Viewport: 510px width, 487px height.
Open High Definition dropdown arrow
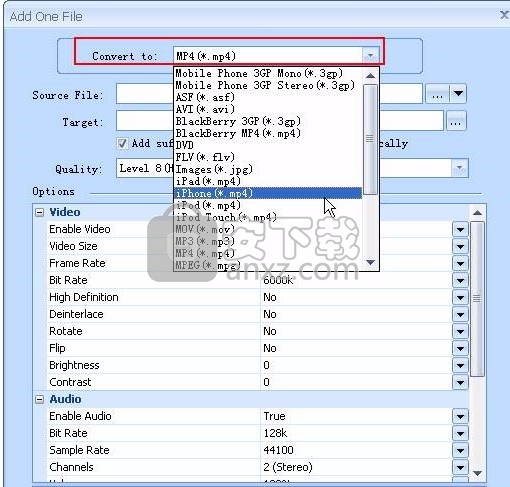pyautogui.click(x=460, y=297)
